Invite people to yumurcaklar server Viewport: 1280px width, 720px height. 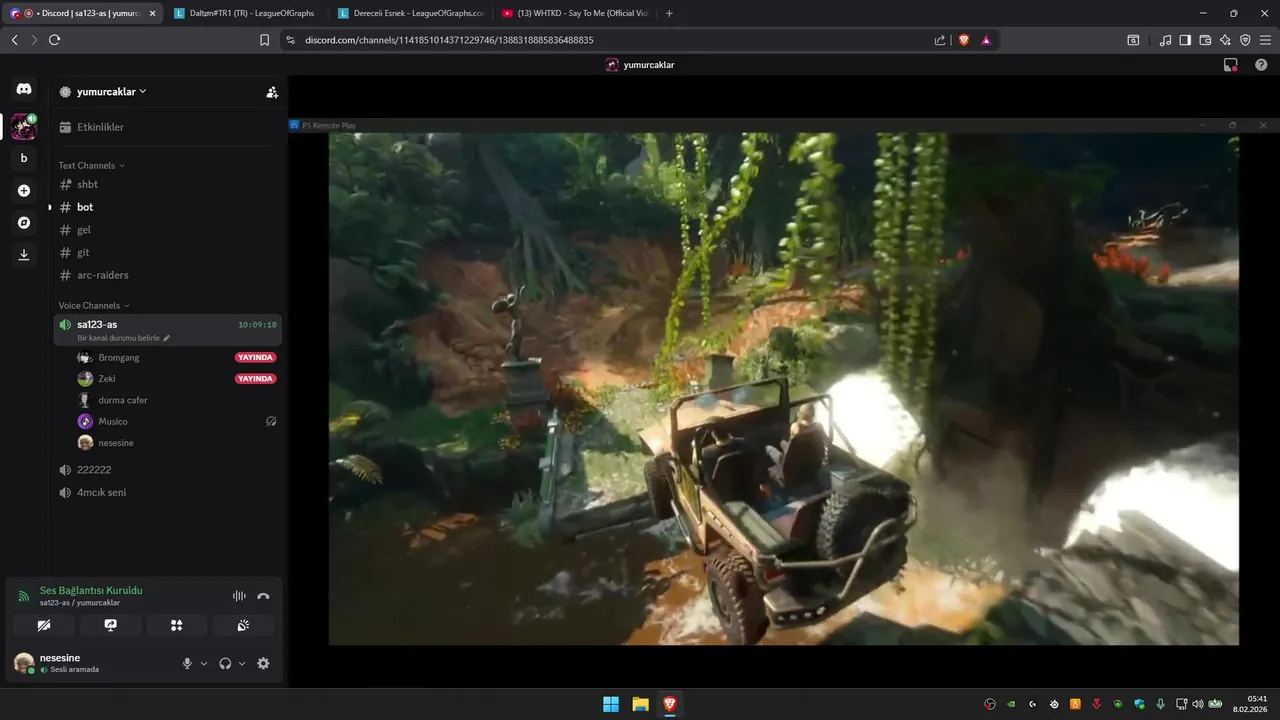click(272, 92)
